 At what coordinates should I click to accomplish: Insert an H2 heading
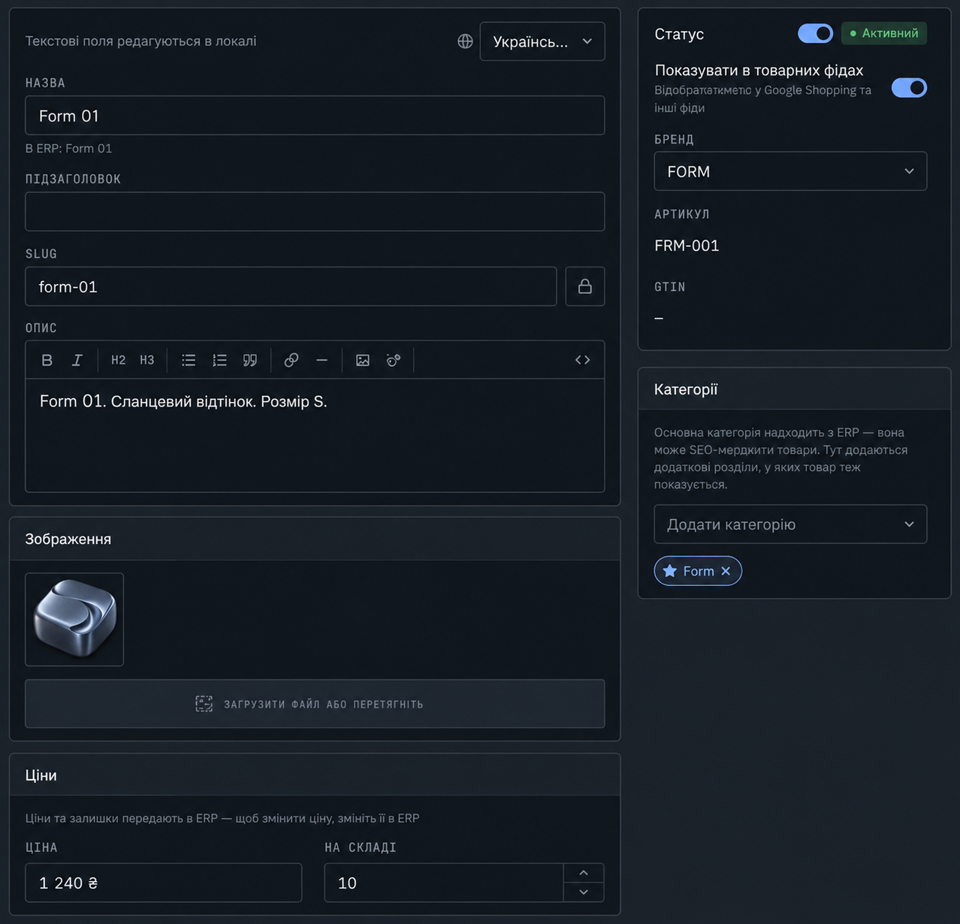pos(118,360)
